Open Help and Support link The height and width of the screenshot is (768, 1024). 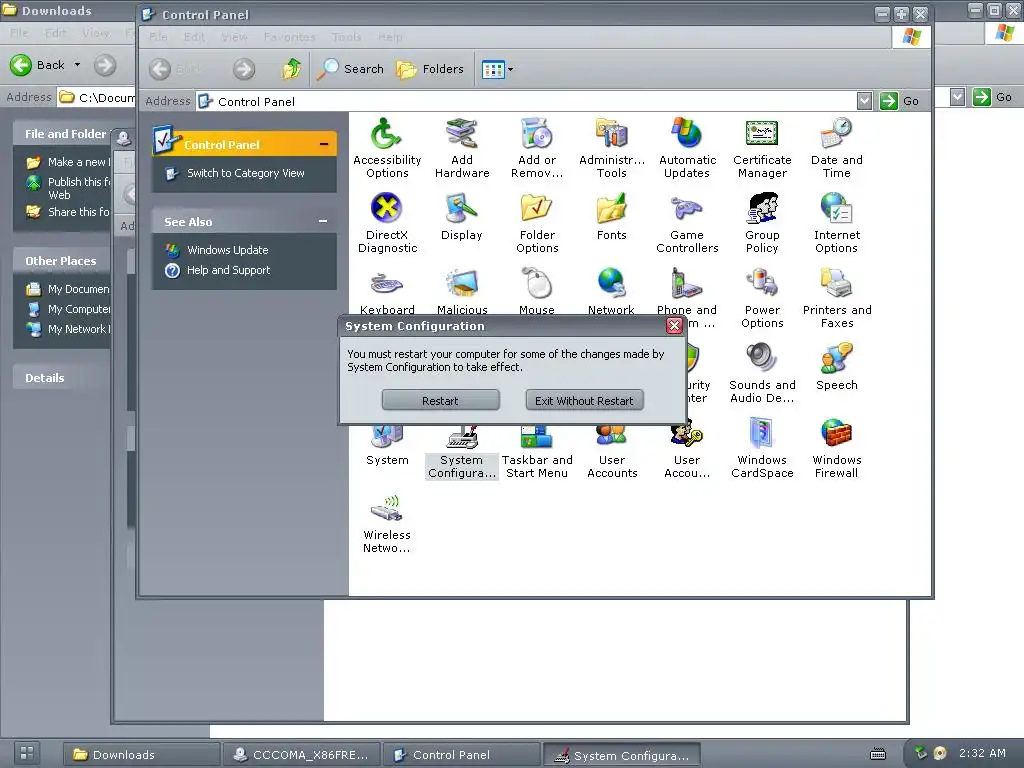click(228, 270)
